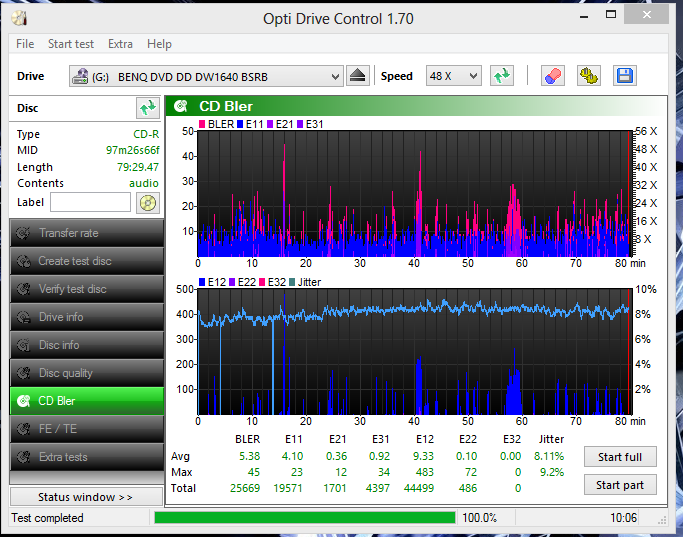The height and width of the screenshot is (537, 683).
Task: Open the Drive info panel
Action: pyautogui.click(x=87, y=317)
